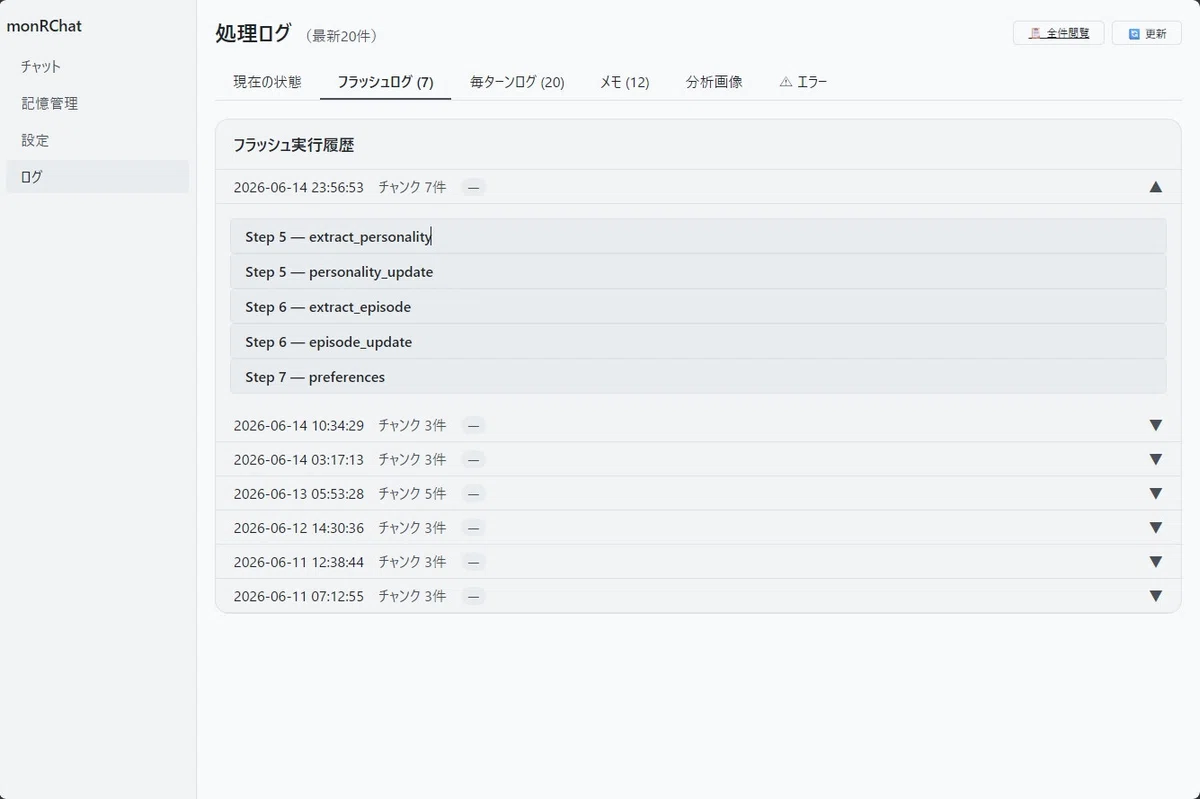
Task: Switch to the 毎ターンログ (20) tab
Action: pyautogui.click(x=517, y=82)
